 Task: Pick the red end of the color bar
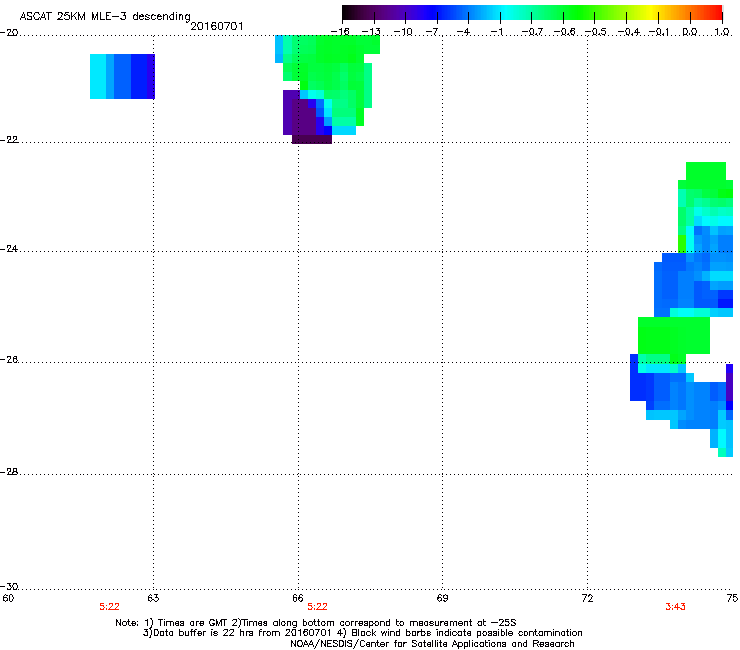click(x=715, y=12)
